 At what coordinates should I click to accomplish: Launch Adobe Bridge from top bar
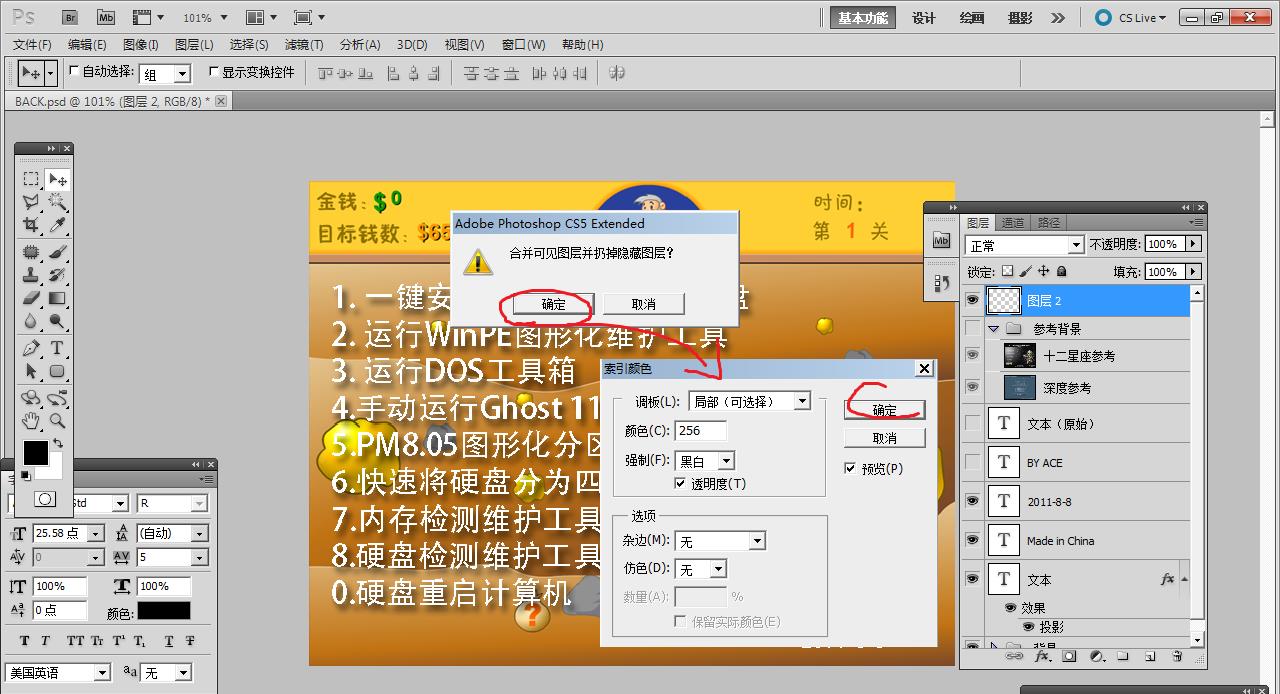click(70, 17)
